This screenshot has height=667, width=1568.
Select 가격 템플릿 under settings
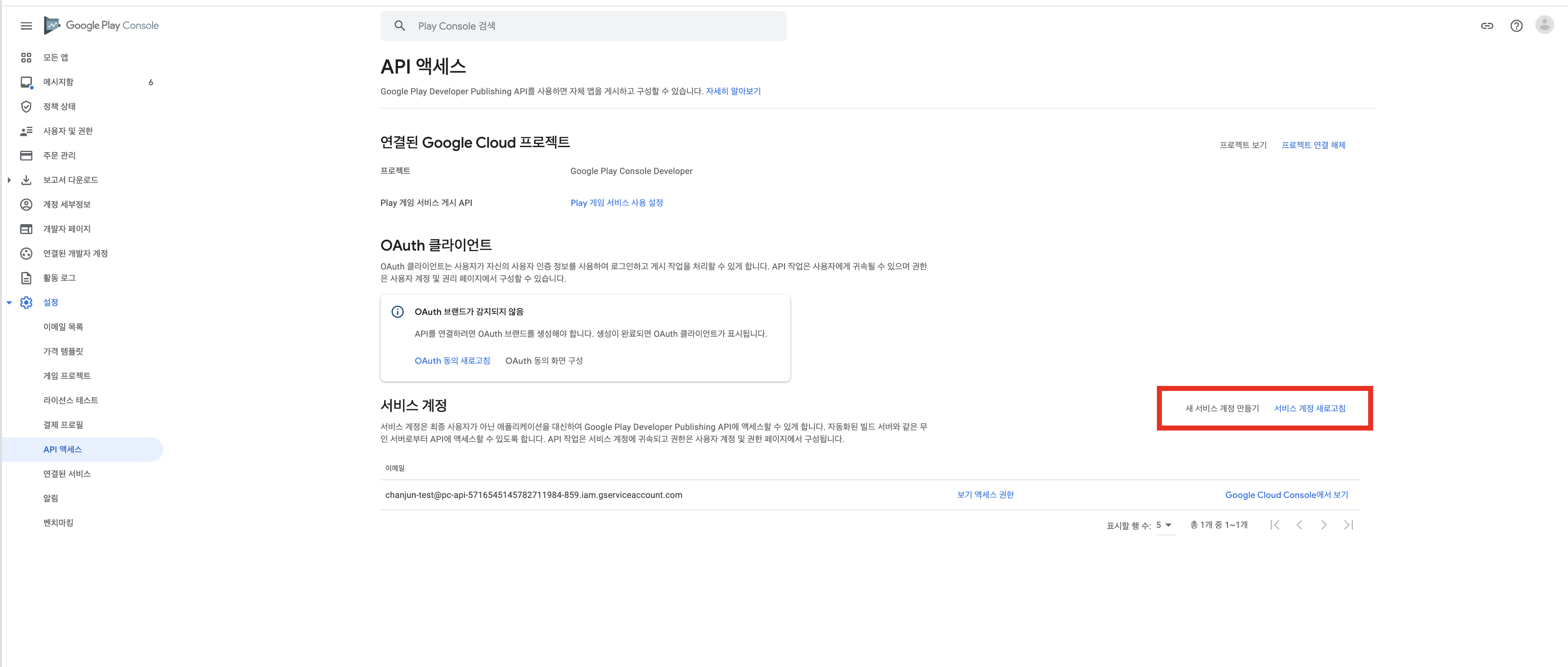(x=63, y=351)
